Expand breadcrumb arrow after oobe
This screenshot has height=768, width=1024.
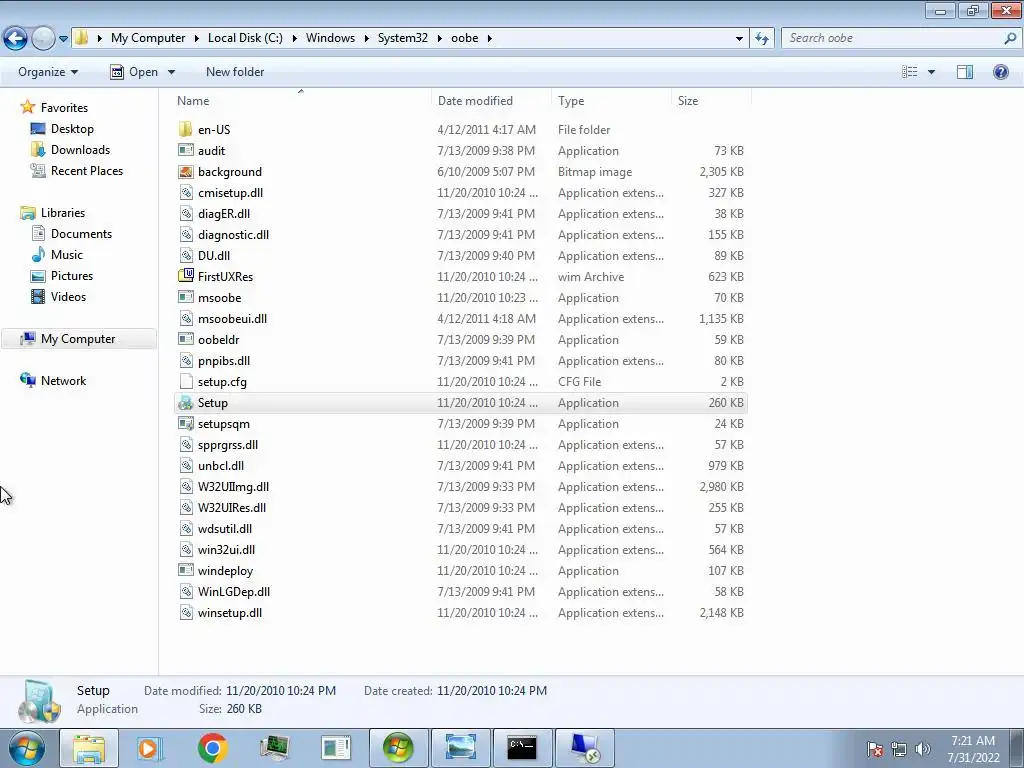pos(489,39)
